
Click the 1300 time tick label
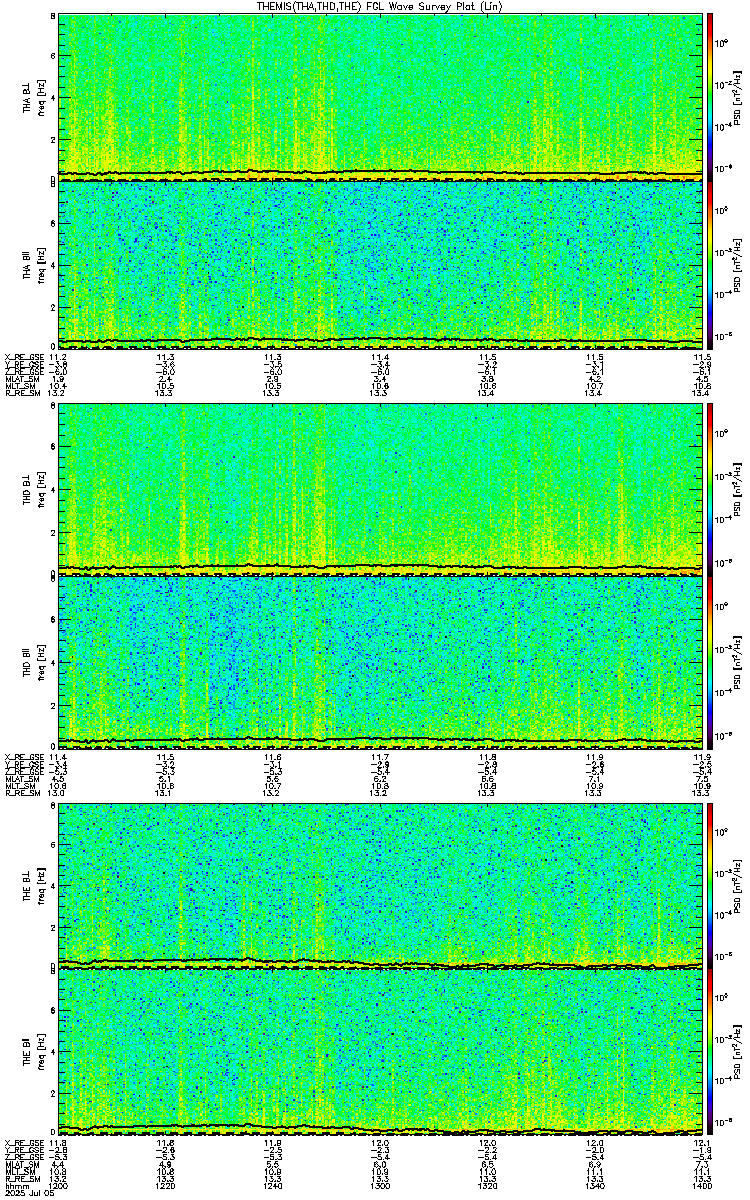(379, 1187)
